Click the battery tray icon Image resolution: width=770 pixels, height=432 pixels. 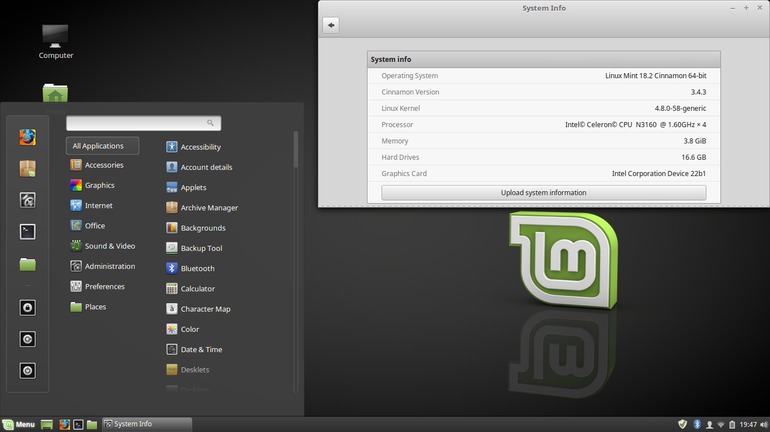coord(732,425)
